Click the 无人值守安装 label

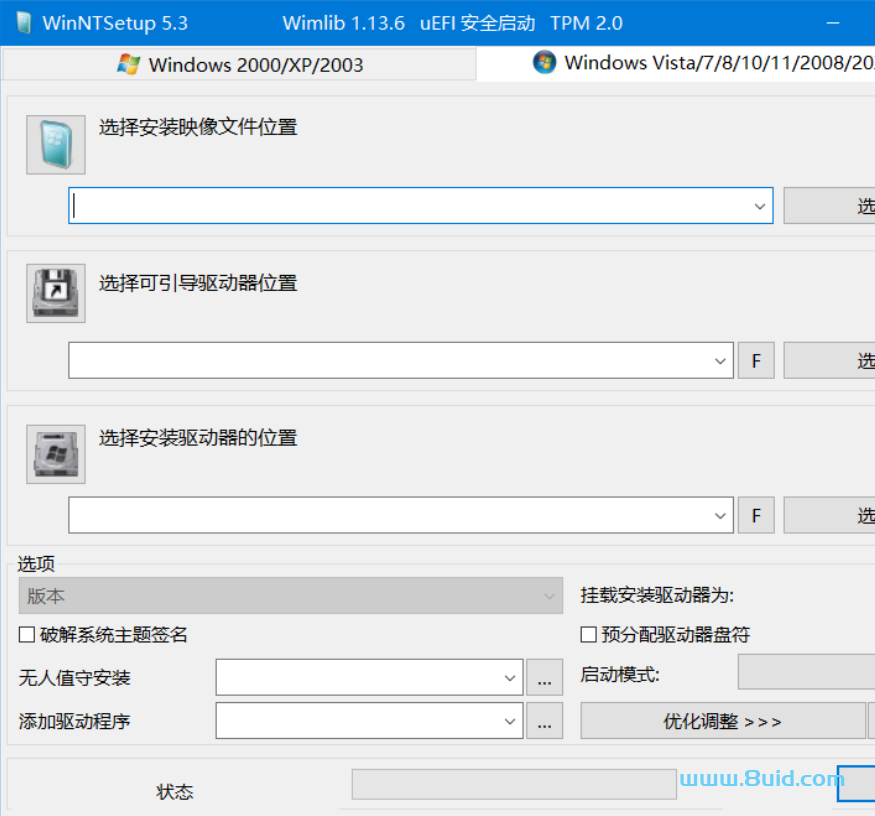[74, 678]
